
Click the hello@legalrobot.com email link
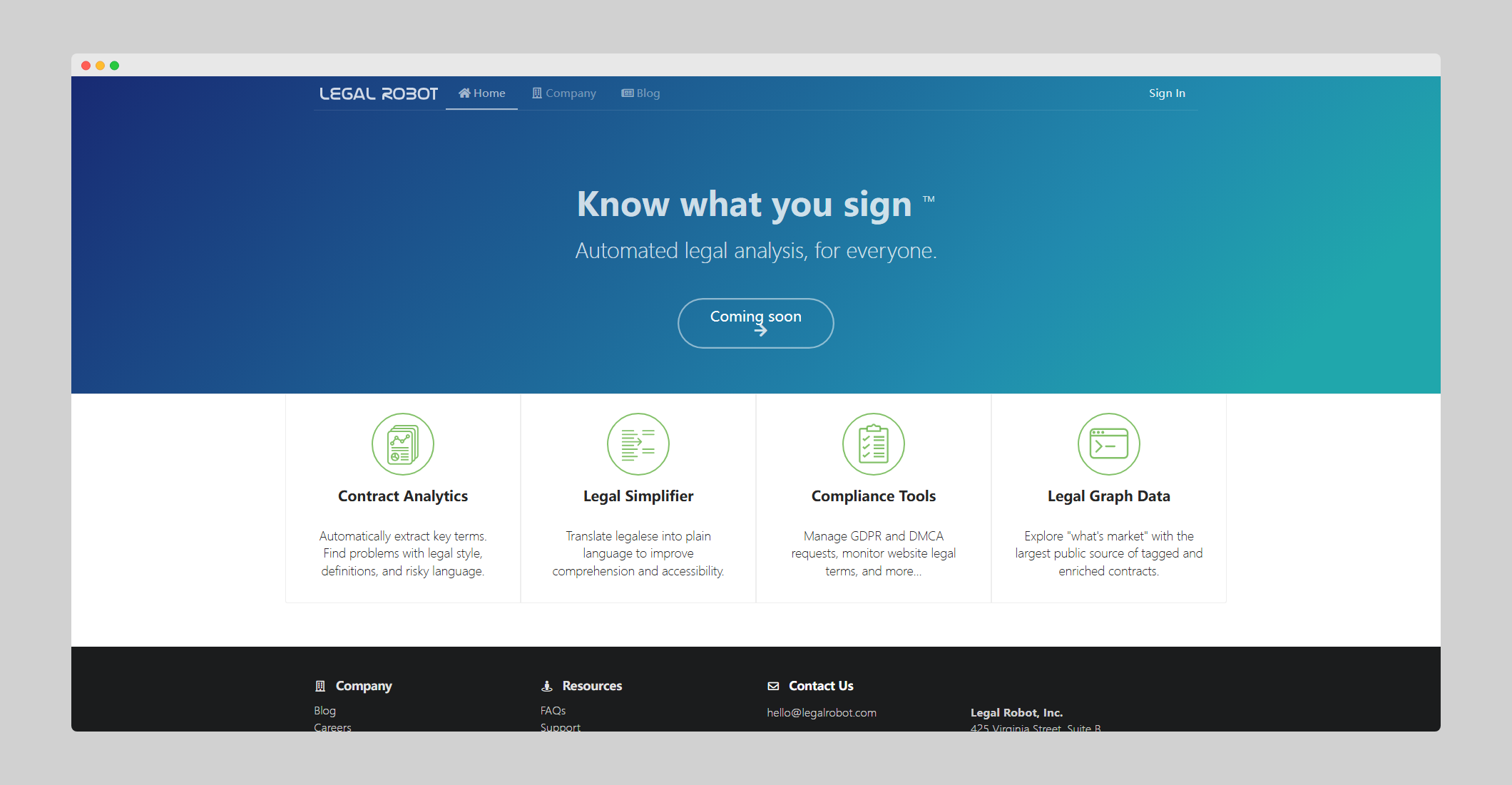822,713
